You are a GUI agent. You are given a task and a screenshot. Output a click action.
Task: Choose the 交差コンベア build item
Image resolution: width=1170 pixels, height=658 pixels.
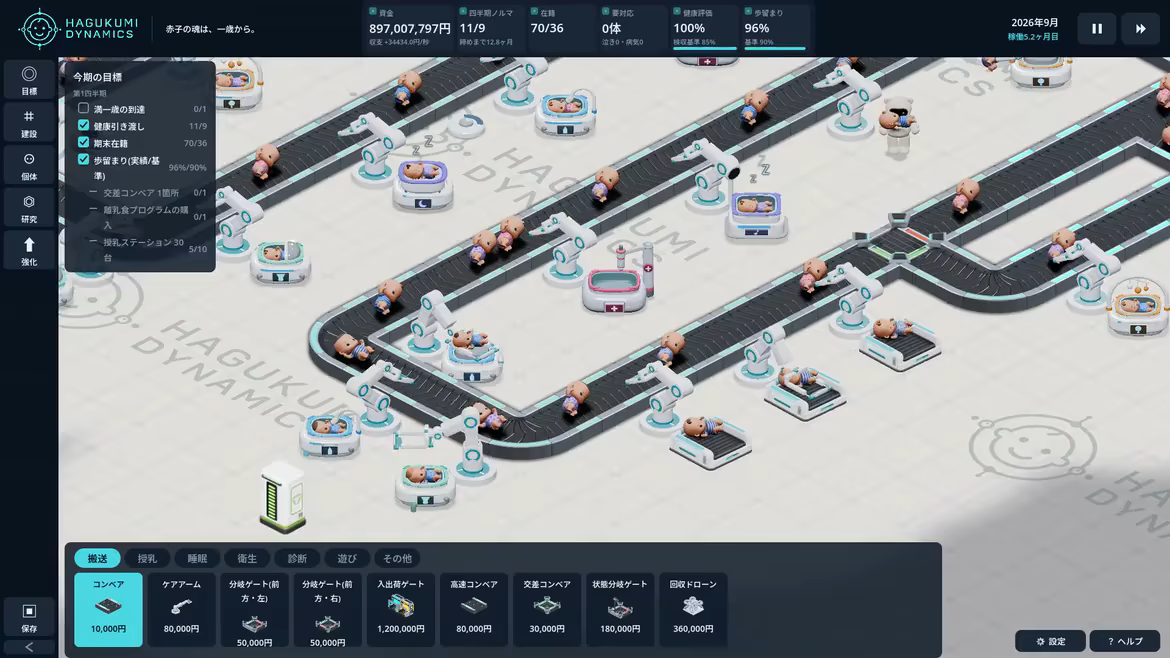(547, 609)
